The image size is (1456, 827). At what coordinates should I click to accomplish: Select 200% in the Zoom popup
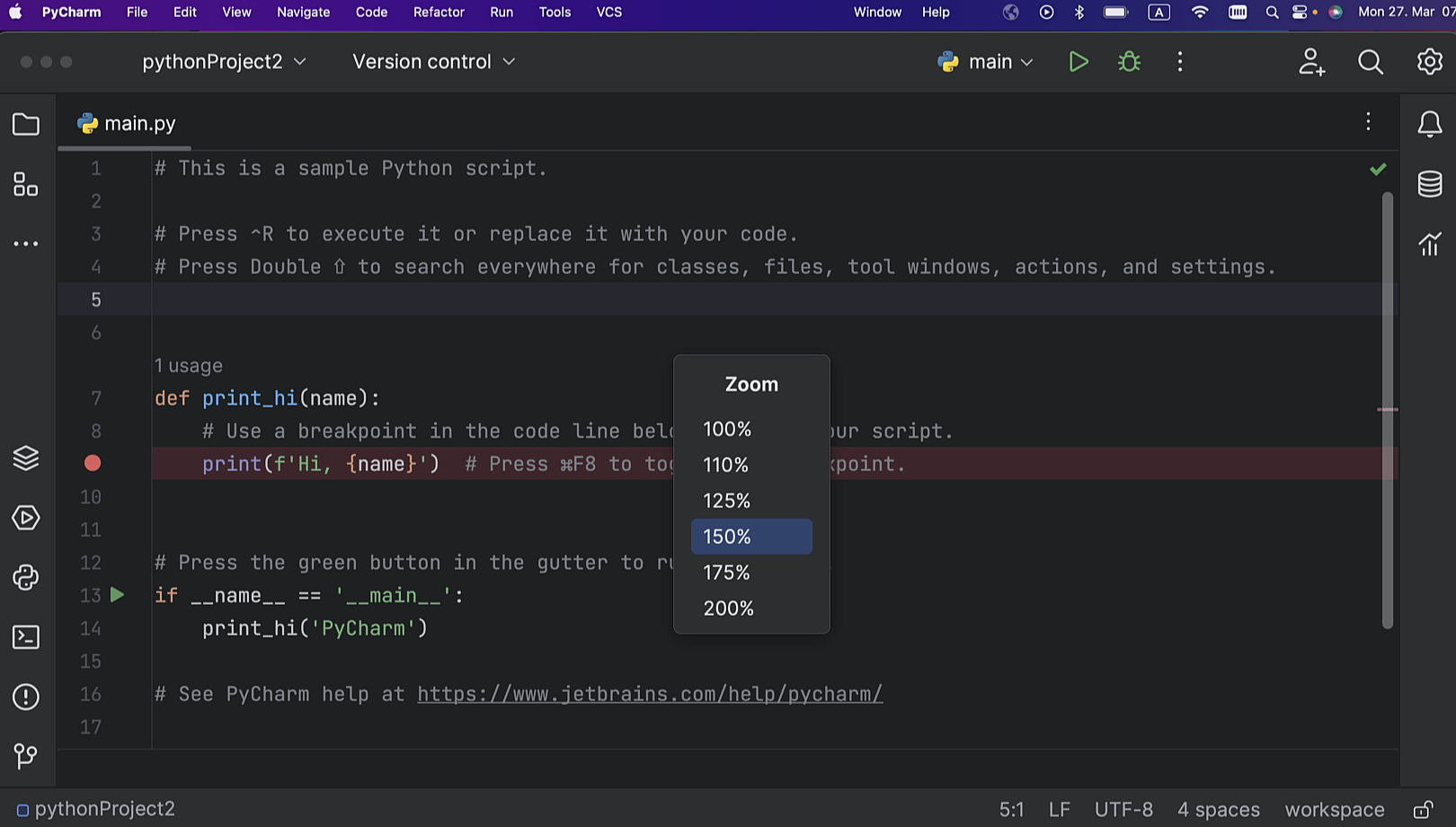coord(728,608)
